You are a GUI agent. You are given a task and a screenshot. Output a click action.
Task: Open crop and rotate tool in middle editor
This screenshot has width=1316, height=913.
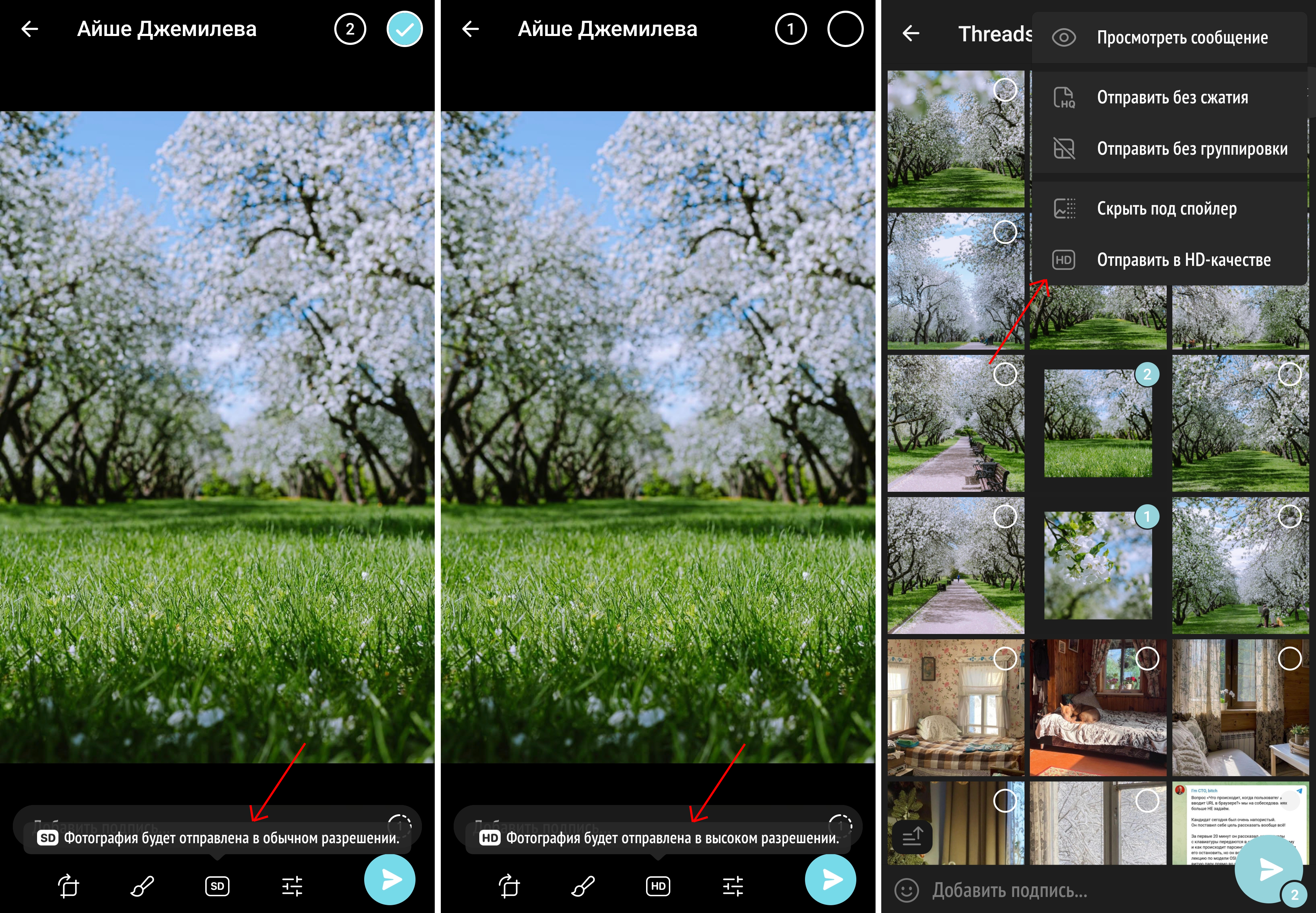pos(509,886)
